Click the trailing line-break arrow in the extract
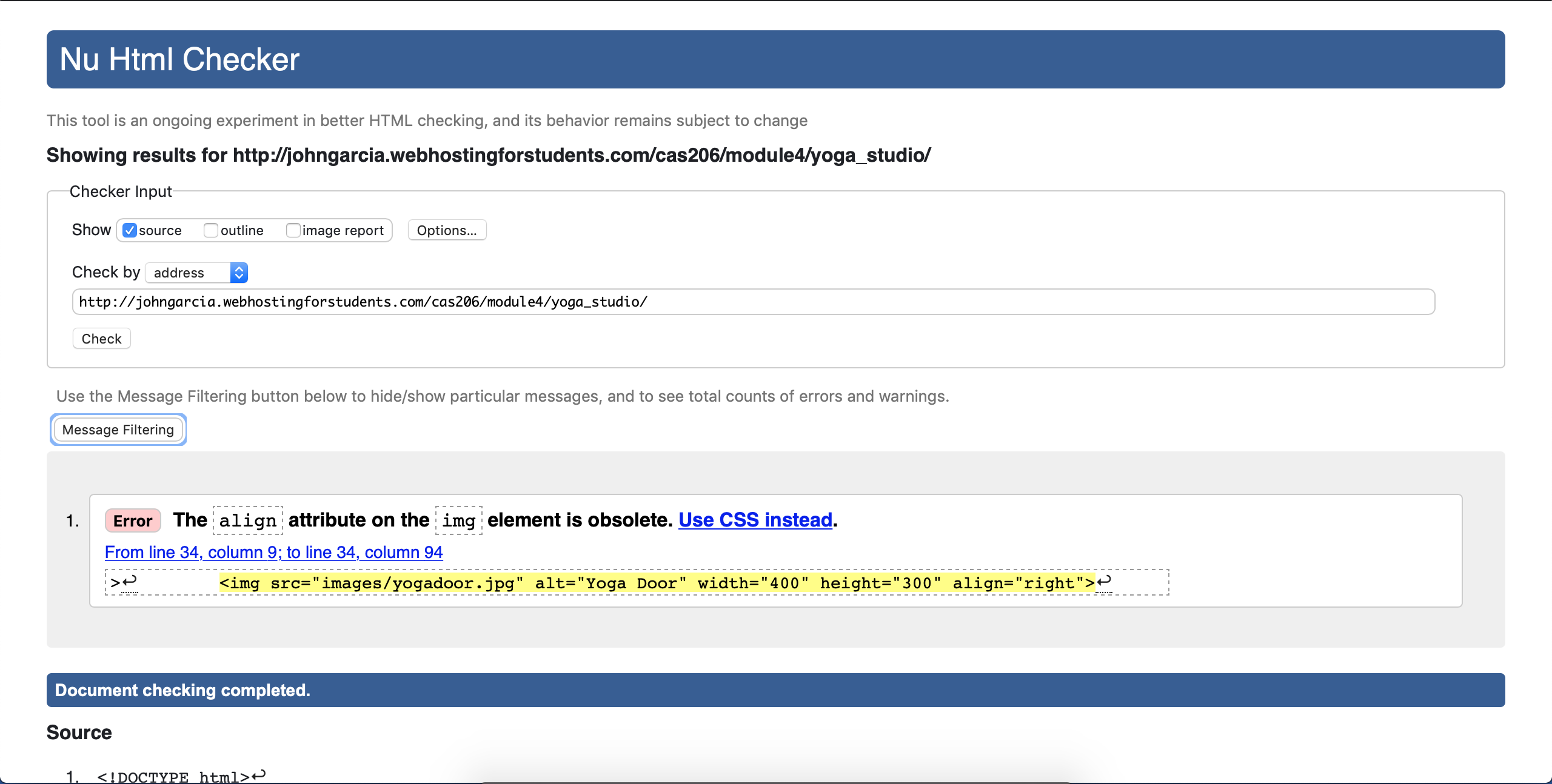The image size is (1552, 784). [1104, 582]
